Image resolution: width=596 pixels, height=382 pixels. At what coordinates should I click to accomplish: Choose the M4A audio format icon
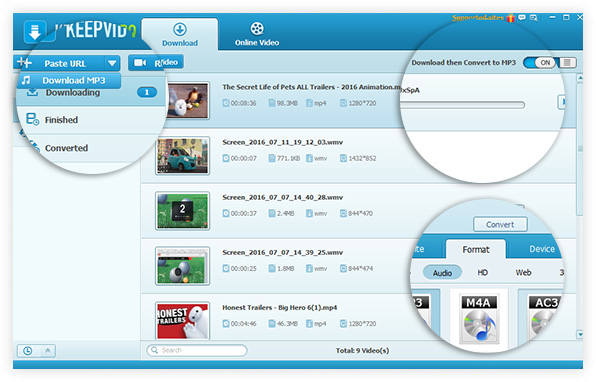479,319
